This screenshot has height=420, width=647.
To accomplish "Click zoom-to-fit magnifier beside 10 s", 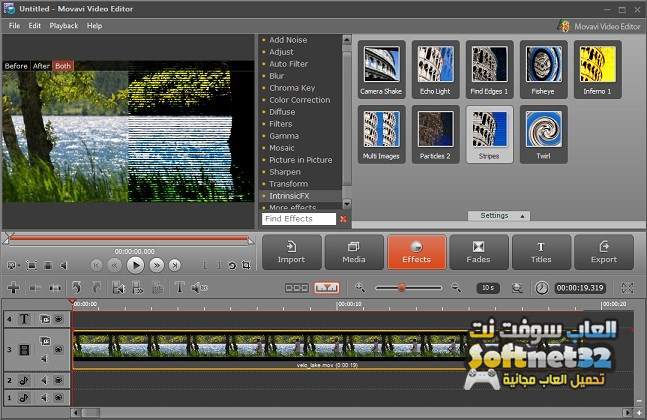I will point(517,288).
